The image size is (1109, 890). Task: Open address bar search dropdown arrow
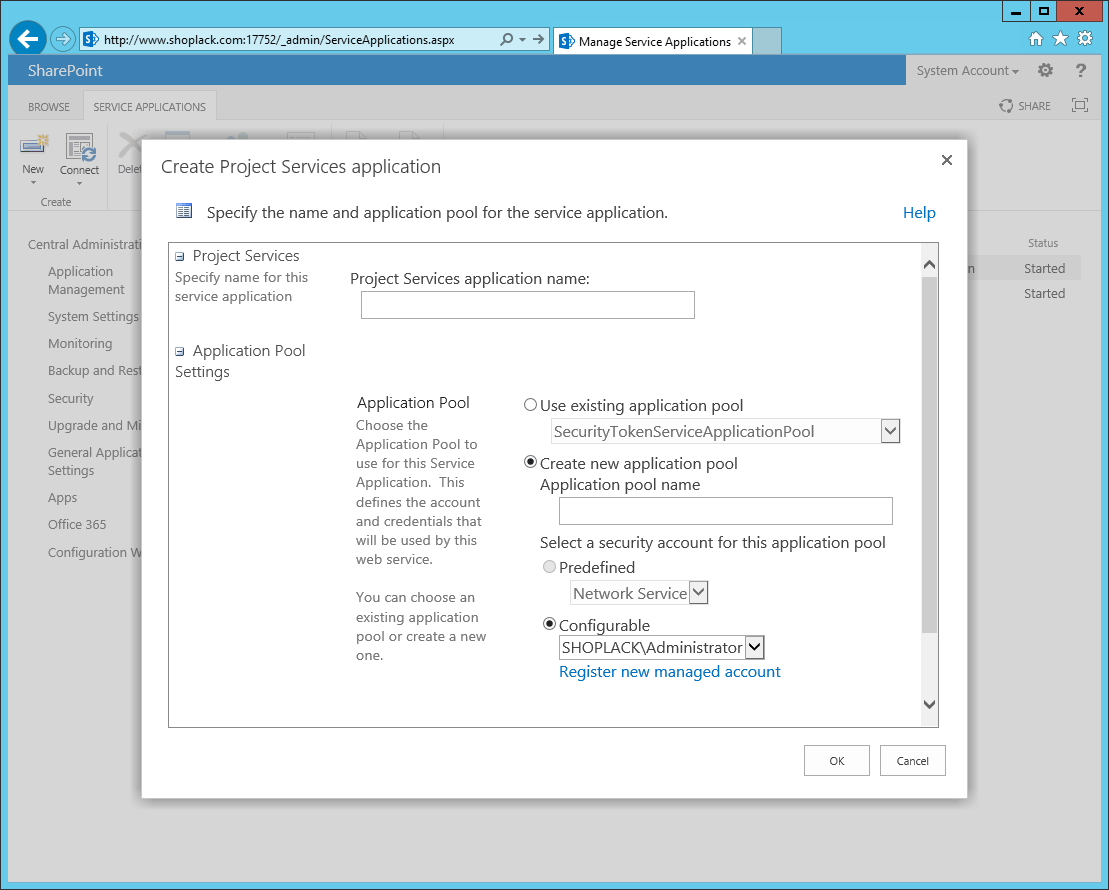(523, 40)
